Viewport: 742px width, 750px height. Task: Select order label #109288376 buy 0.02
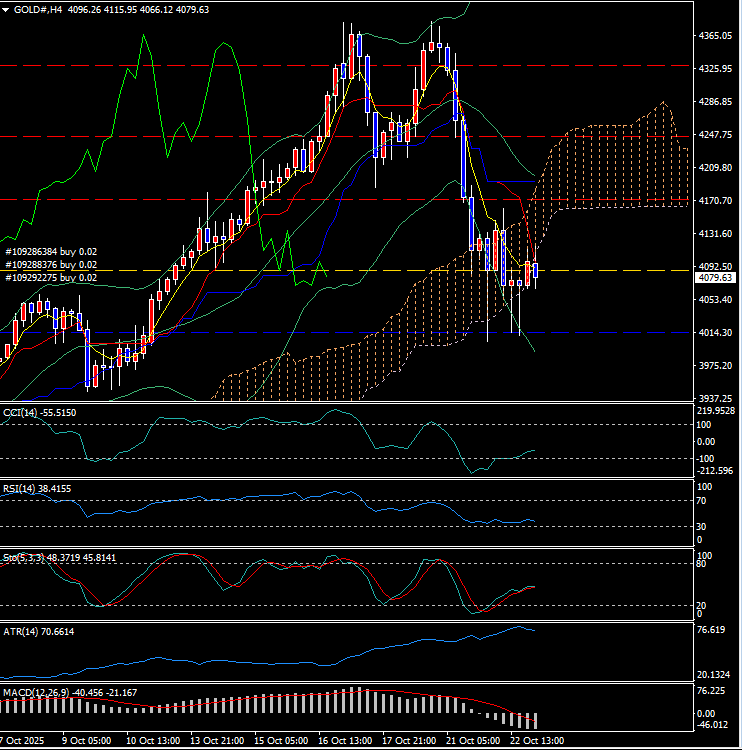(51, 265)
